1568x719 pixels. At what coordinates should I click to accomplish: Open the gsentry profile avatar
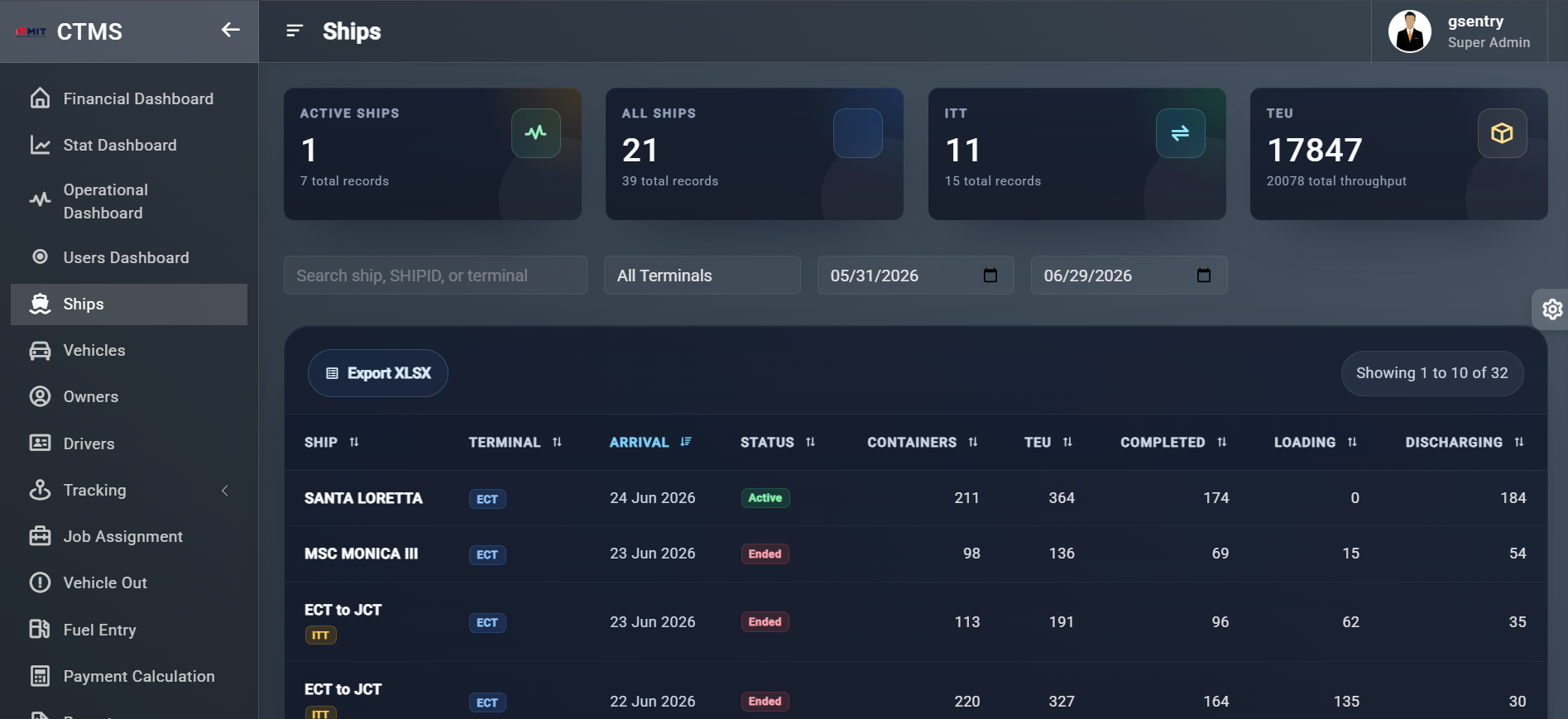[1409, 31]
